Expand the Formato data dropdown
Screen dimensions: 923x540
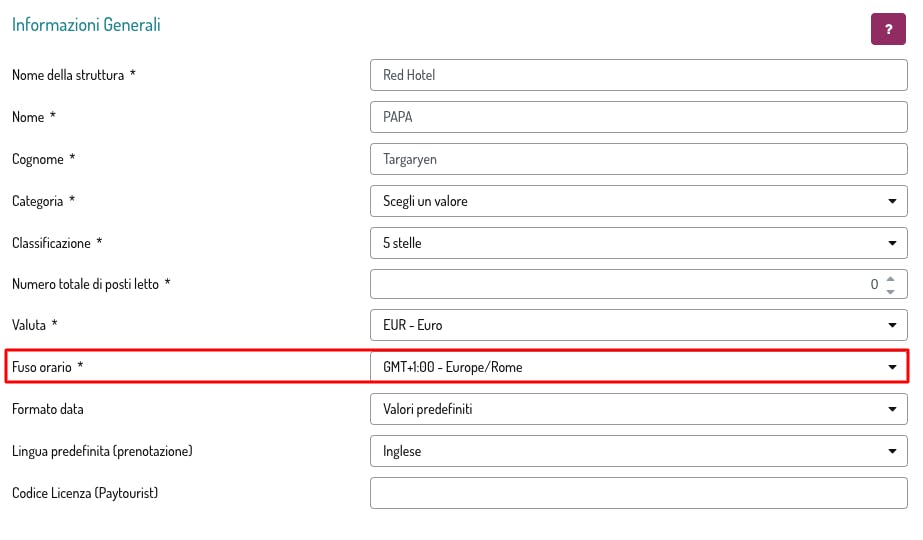[638, 409]
